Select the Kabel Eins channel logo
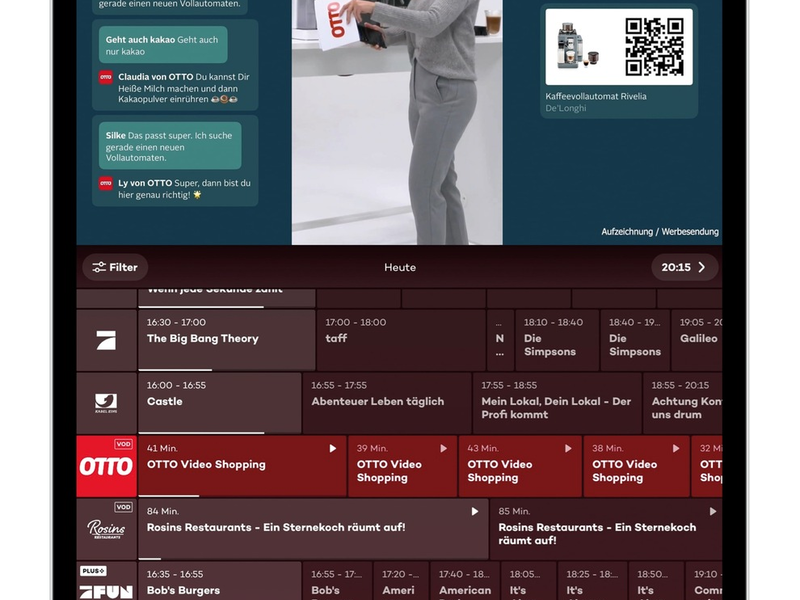800x600 pixels. (x=105, y=402)
